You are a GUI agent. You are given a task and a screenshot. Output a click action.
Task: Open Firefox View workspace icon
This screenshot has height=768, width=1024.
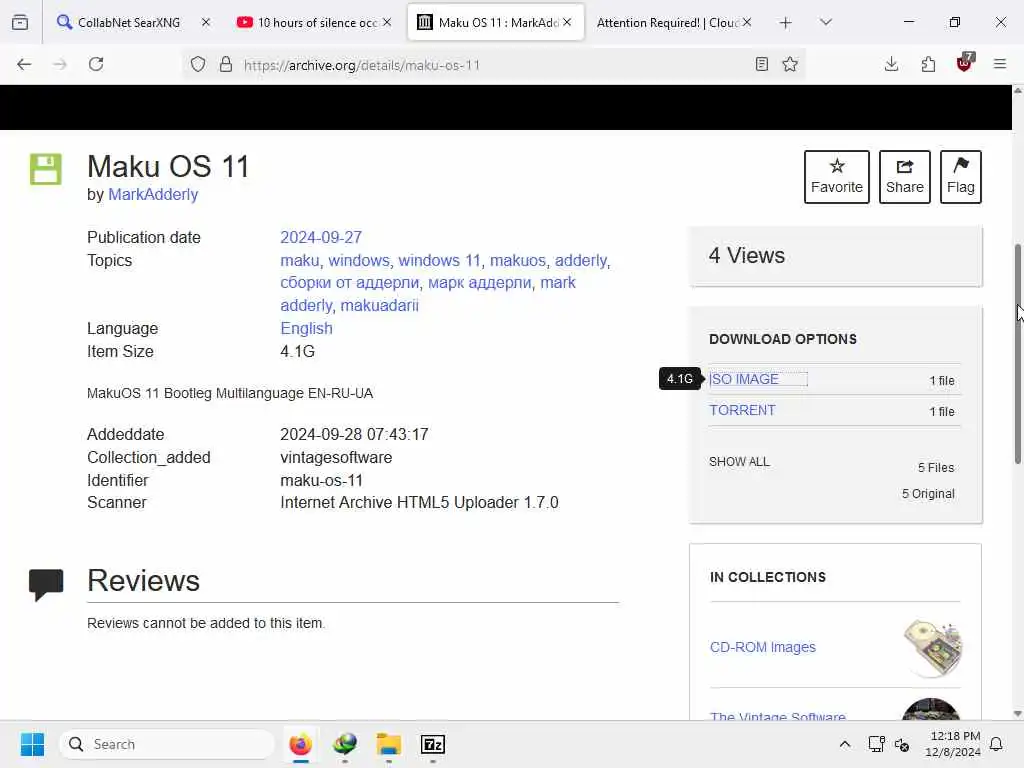click(20, 22)
